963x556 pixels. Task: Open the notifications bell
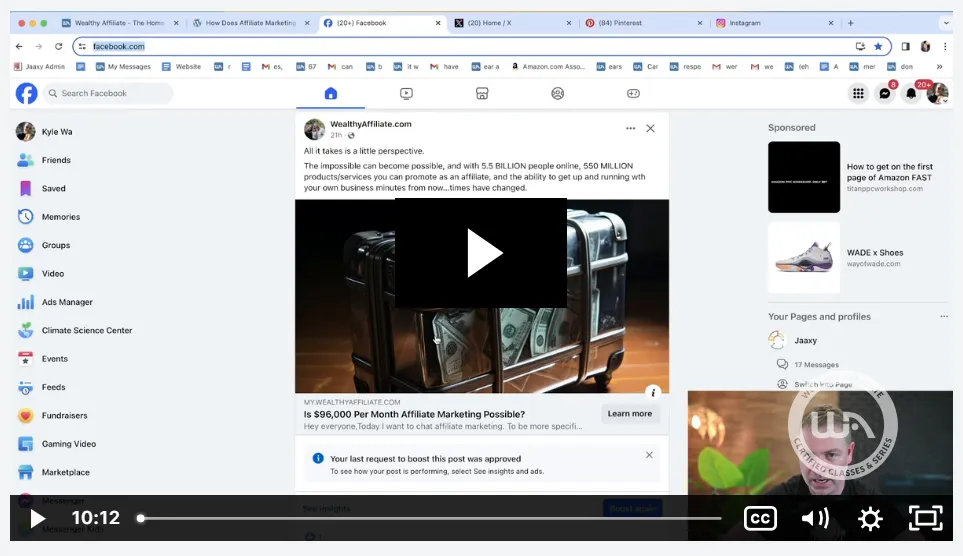coord(911,93)
